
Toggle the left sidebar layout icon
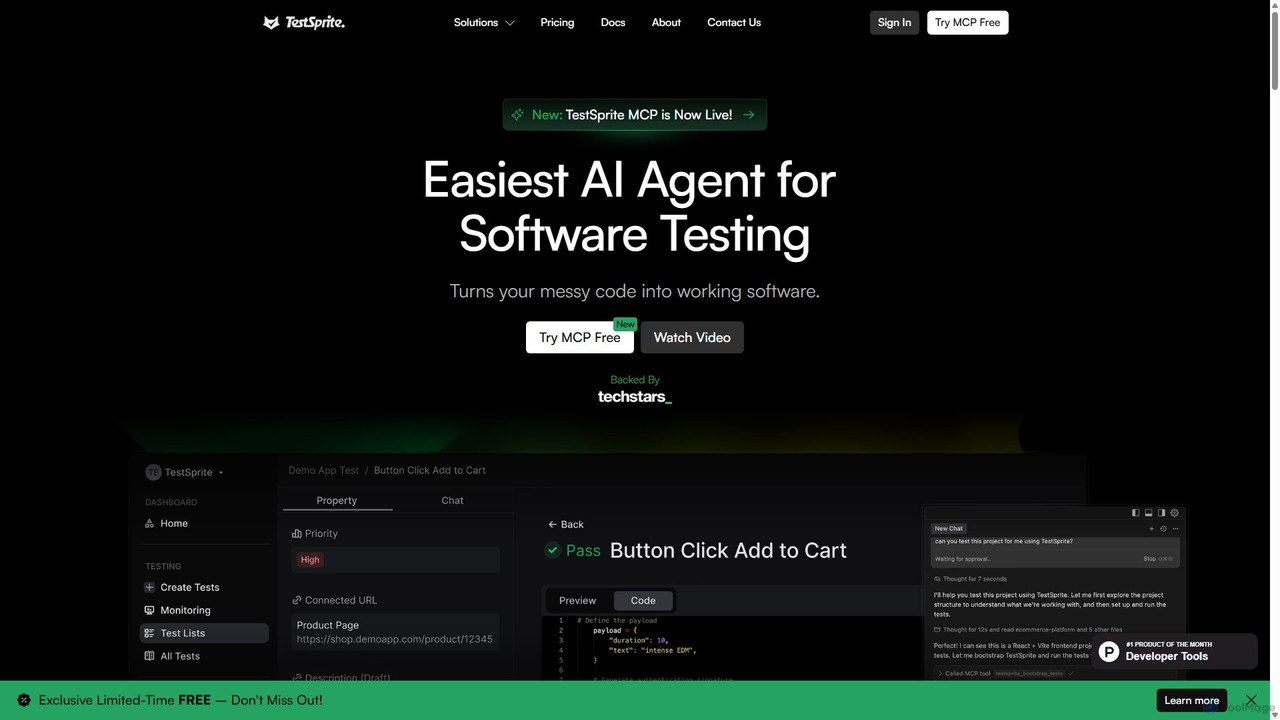1136,513
